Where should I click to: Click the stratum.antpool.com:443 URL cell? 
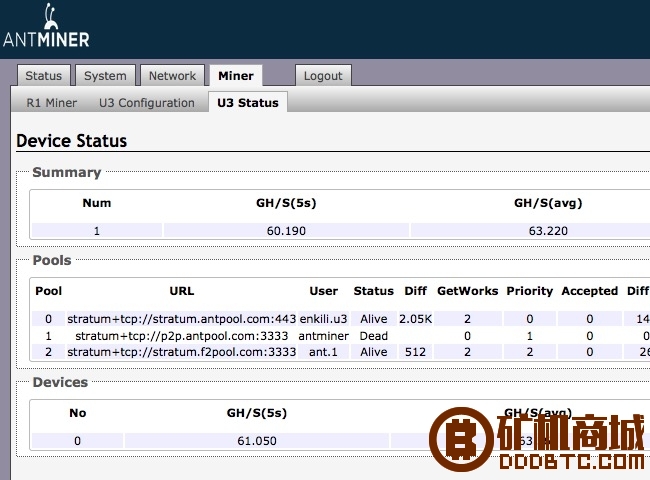click(x=182, y=318)
